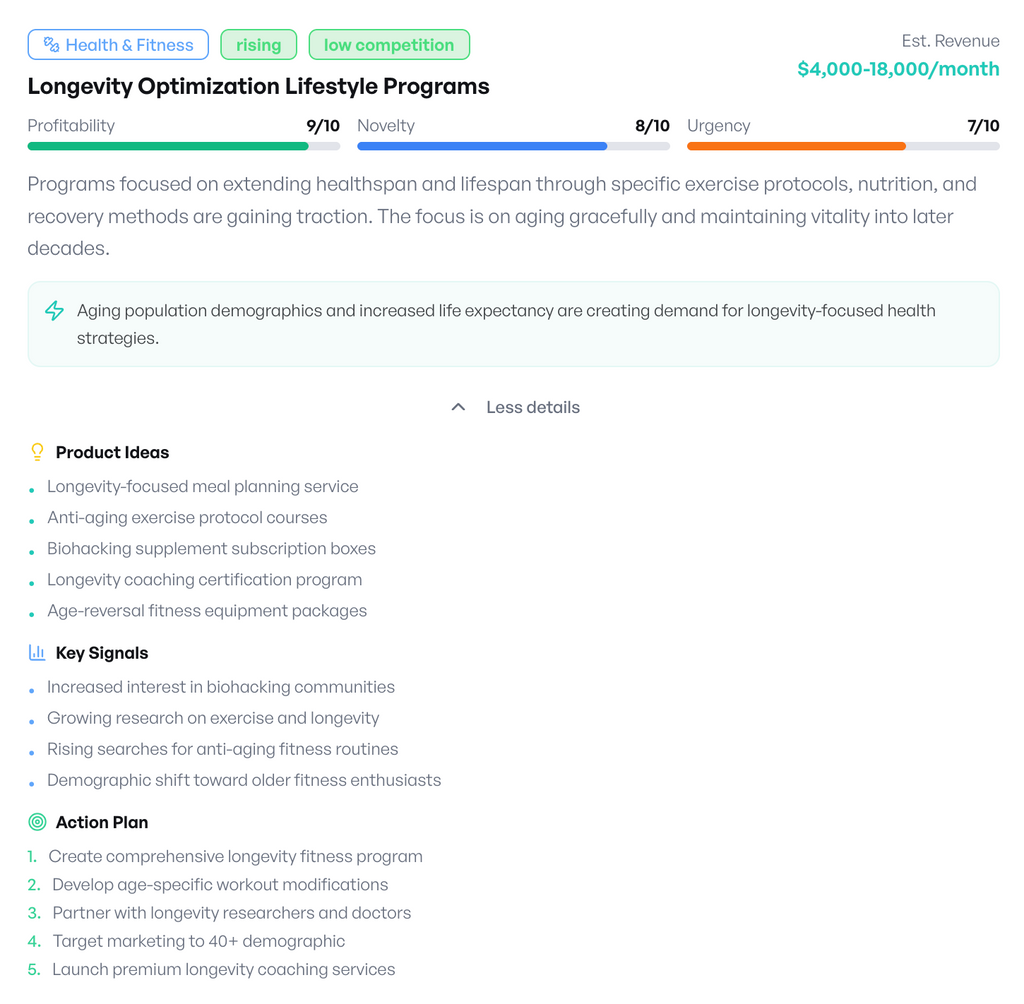Image resolution: width=1024 pixels, height=1004 pixels.
Task: Click the Less details toggle text
Action: tap(533, 407)
